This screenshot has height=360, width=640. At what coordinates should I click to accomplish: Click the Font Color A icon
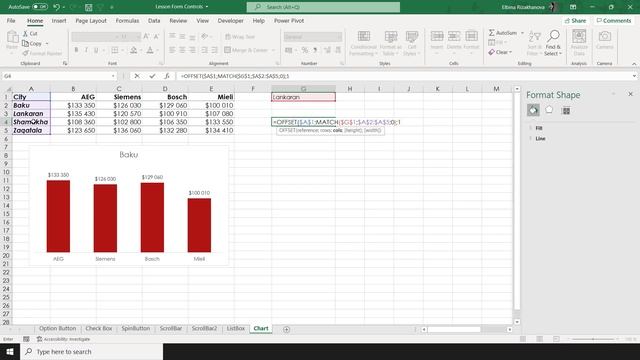coord(150,50)
